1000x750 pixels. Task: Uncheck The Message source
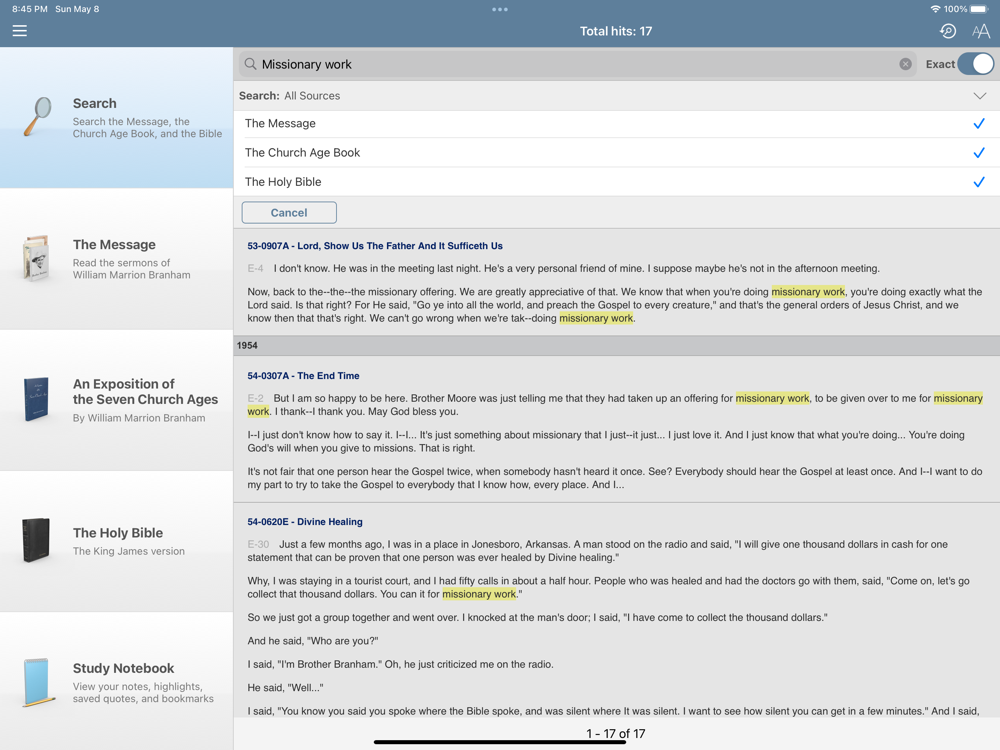(979, 123)
